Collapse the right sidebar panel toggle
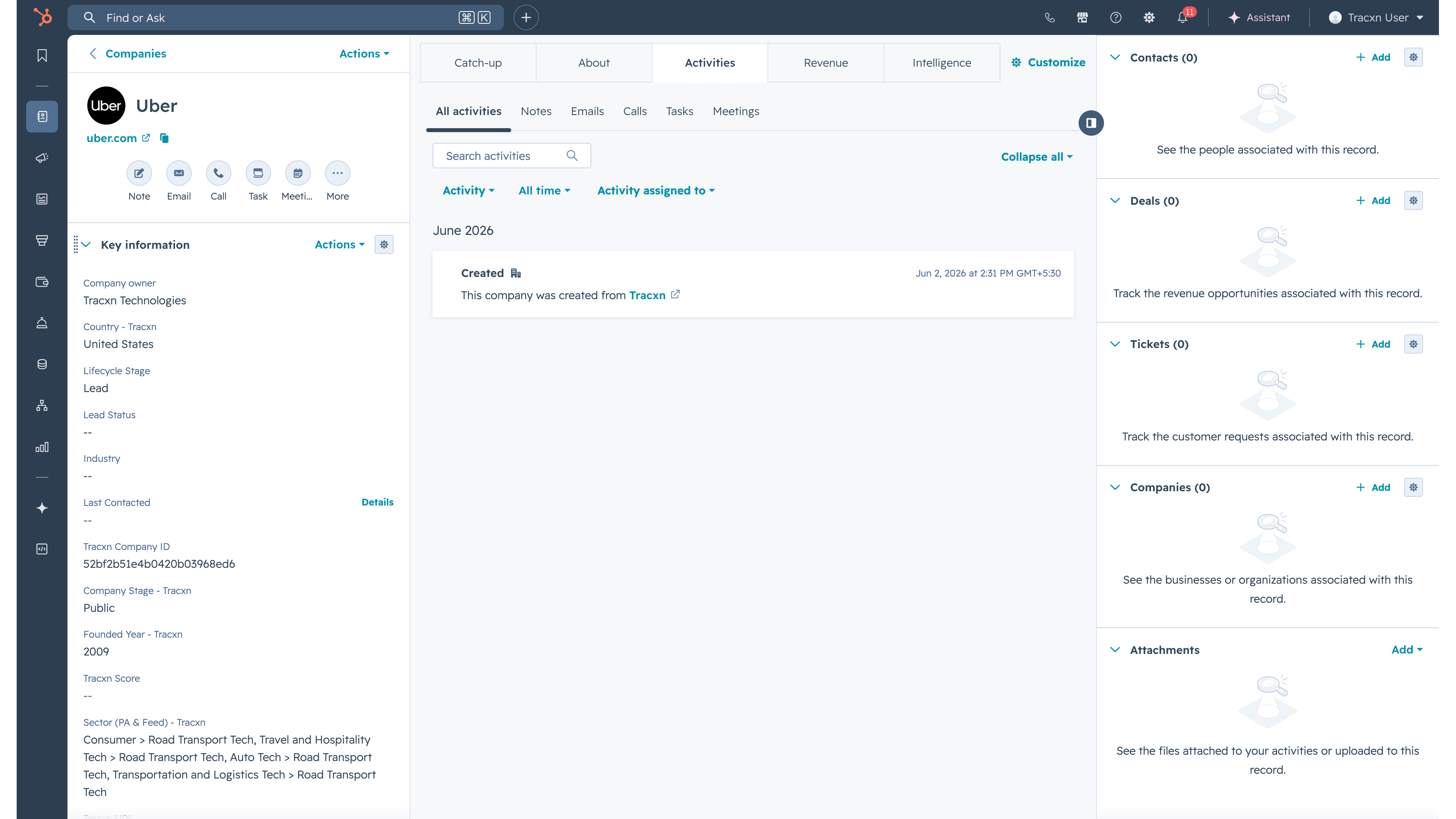The height and width of the screenshot is (819, 1456). (x=1091, y=123)
